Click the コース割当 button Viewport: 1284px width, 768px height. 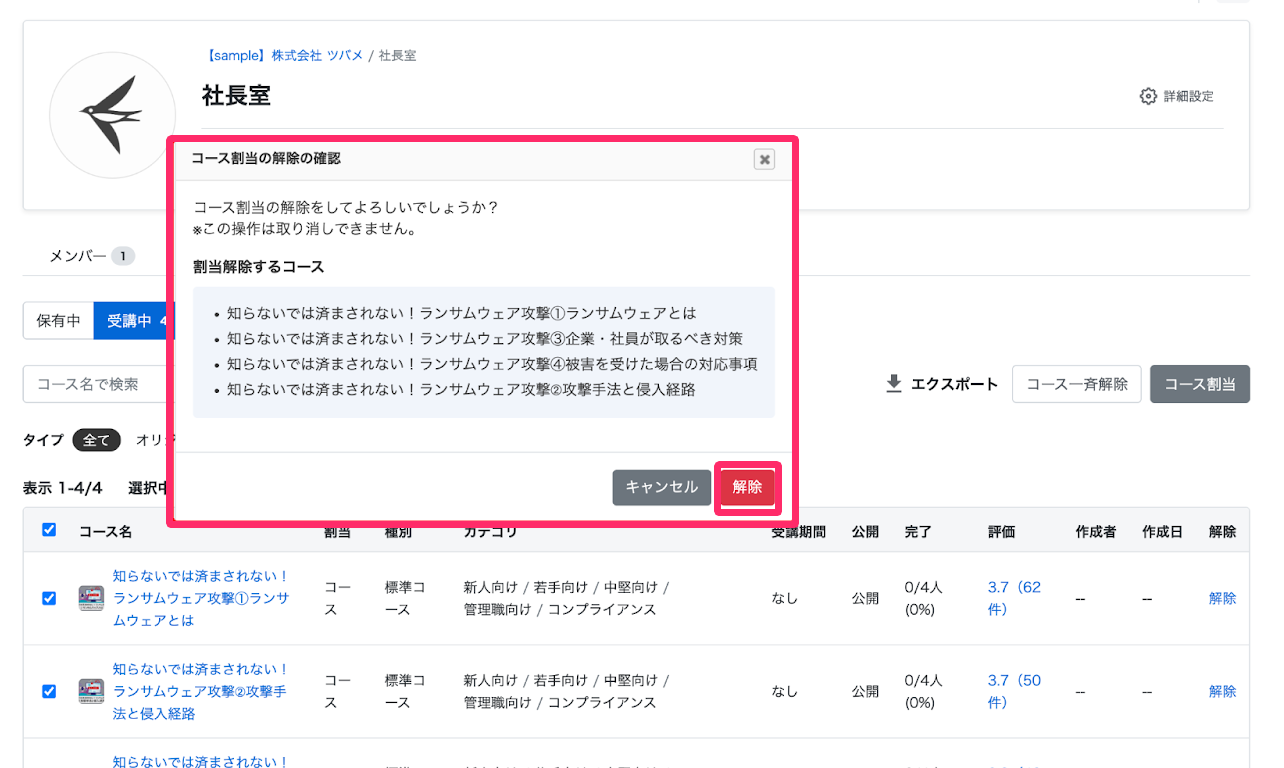pyautogui.click(x=1199, y=384)
